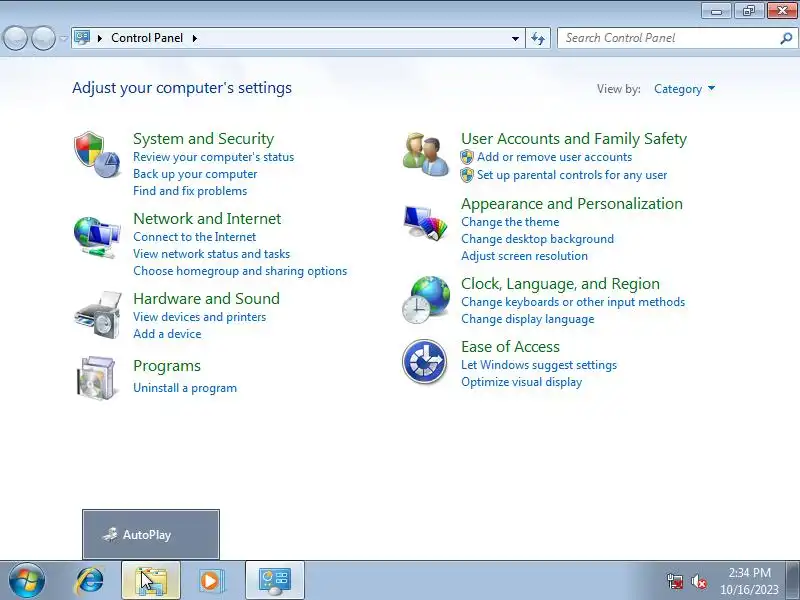Open the Ease of Access icon
800x600 pixels.
[424, 361]
